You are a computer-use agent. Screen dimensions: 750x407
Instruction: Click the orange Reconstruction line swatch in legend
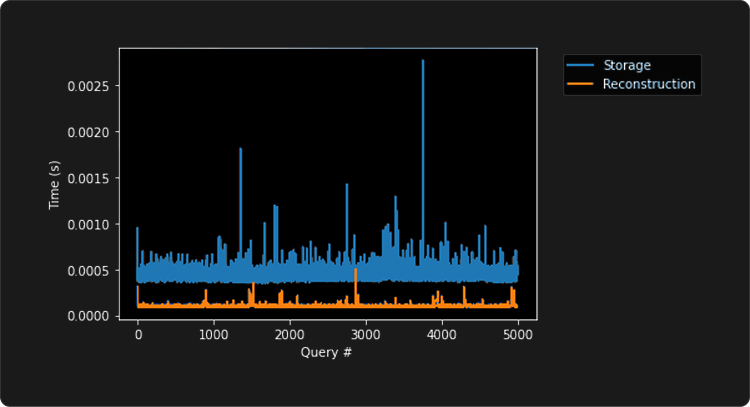580,84
